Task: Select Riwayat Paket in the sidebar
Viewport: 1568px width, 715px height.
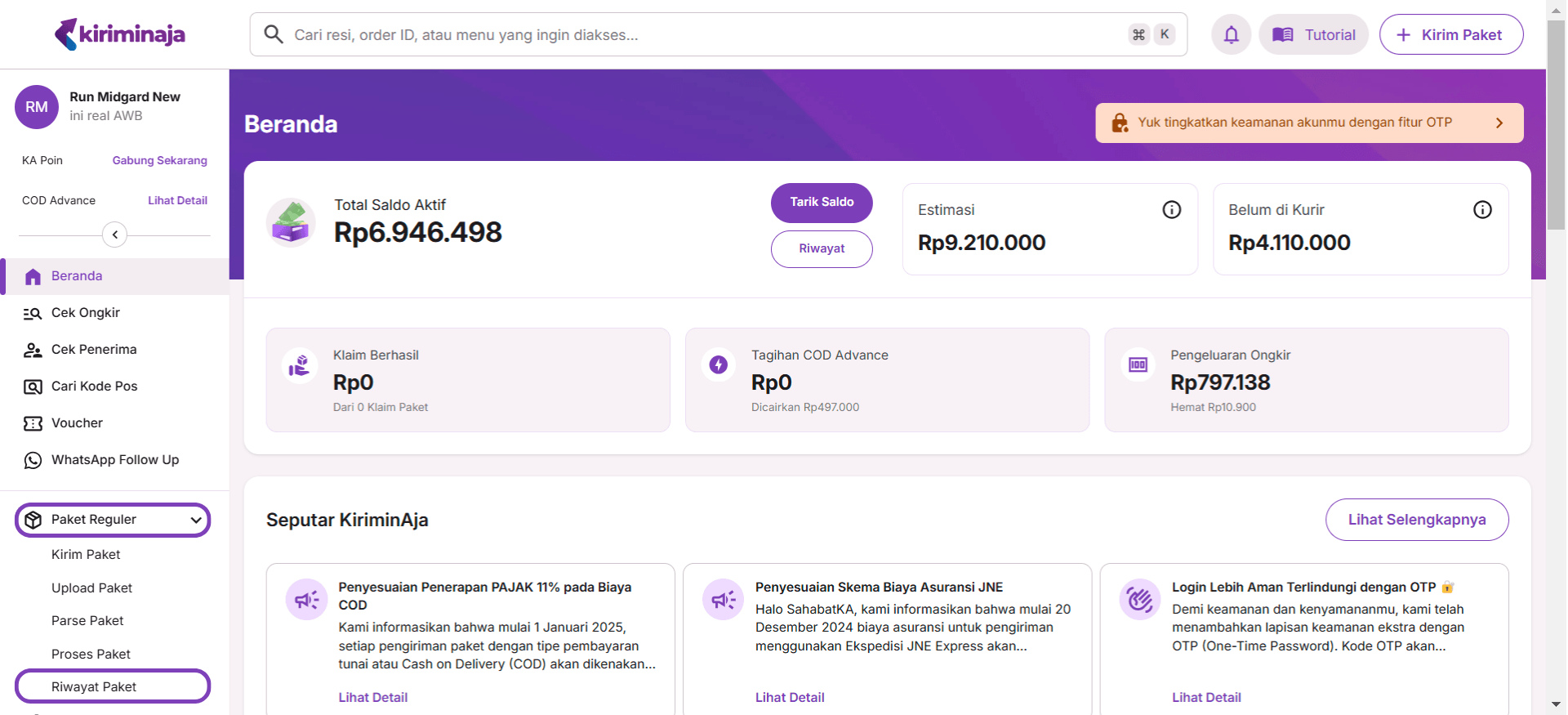Action: coord(94,686)
